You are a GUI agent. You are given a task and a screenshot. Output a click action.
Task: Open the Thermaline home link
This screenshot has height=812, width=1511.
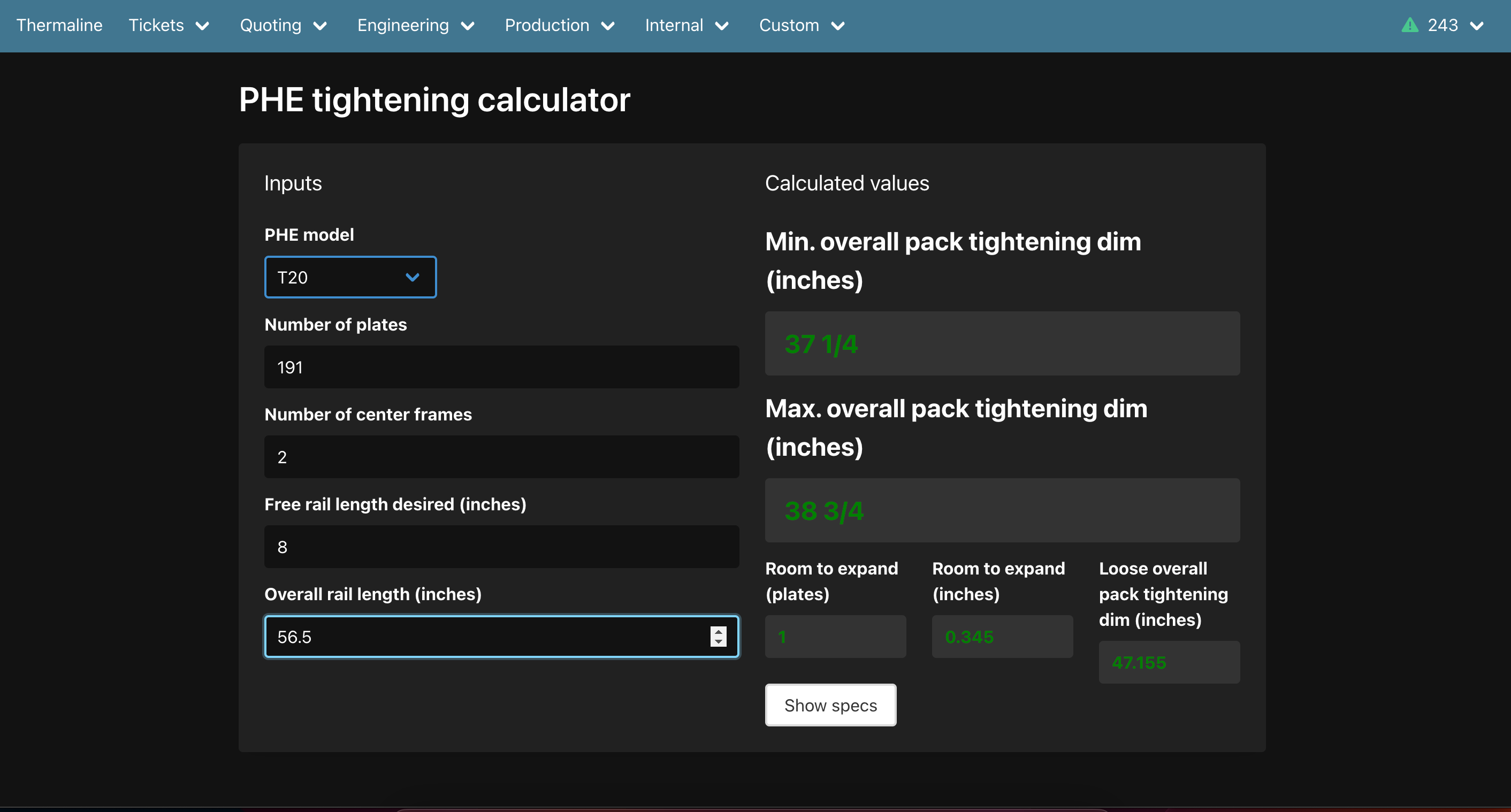pyautogui.click(x=59, y=25)
